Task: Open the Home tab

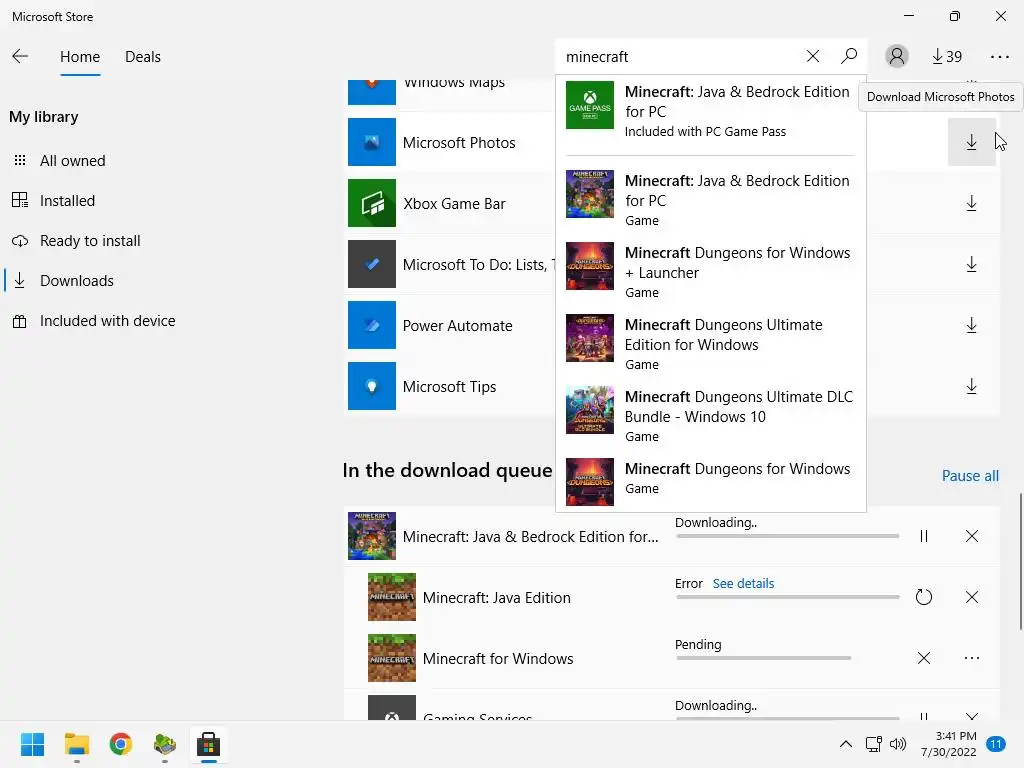Action: click(x=80, y=57)
